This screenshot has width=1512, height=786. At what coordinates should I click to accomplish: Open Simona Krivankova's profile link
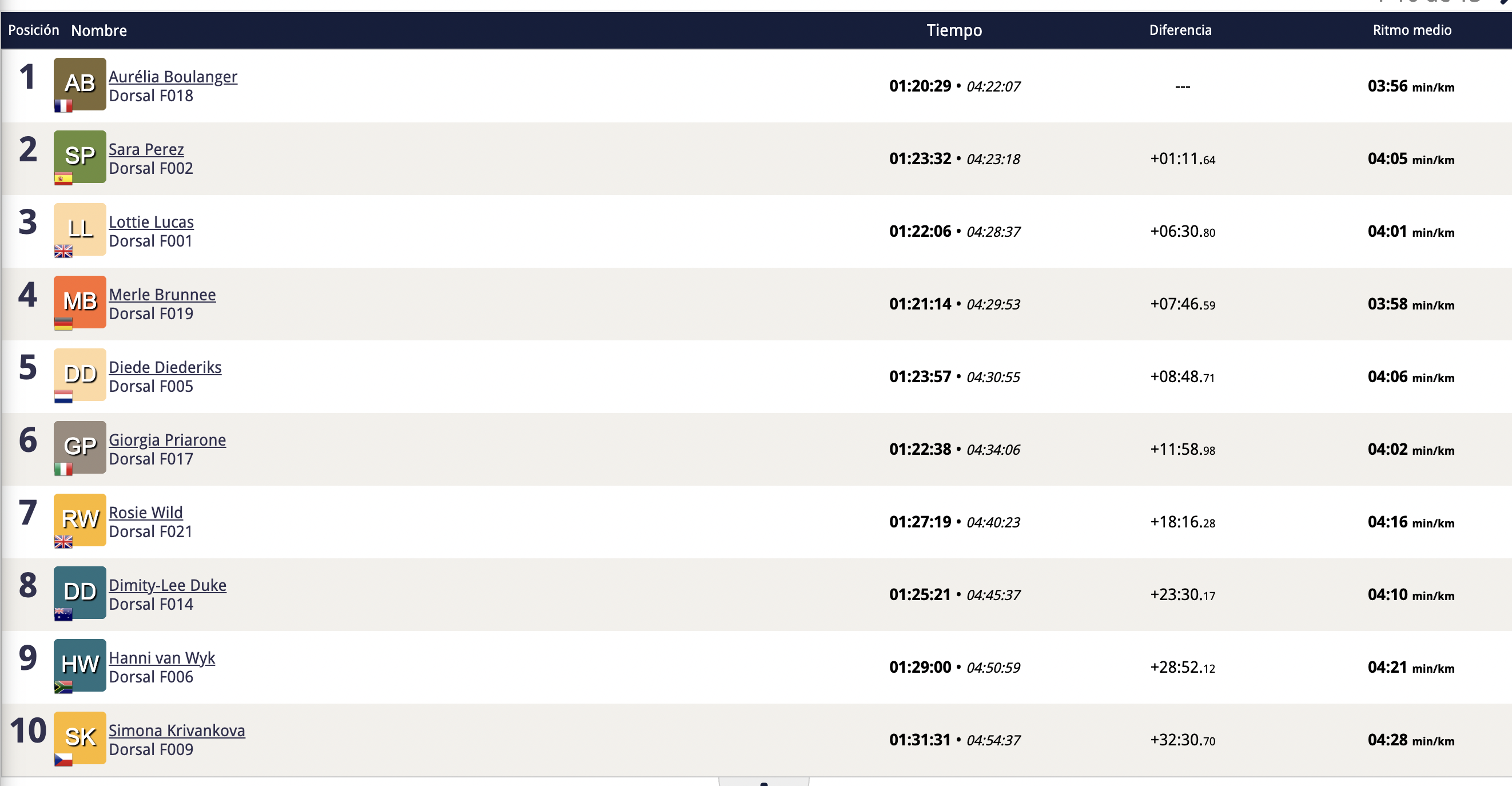[x=177, y=731]
